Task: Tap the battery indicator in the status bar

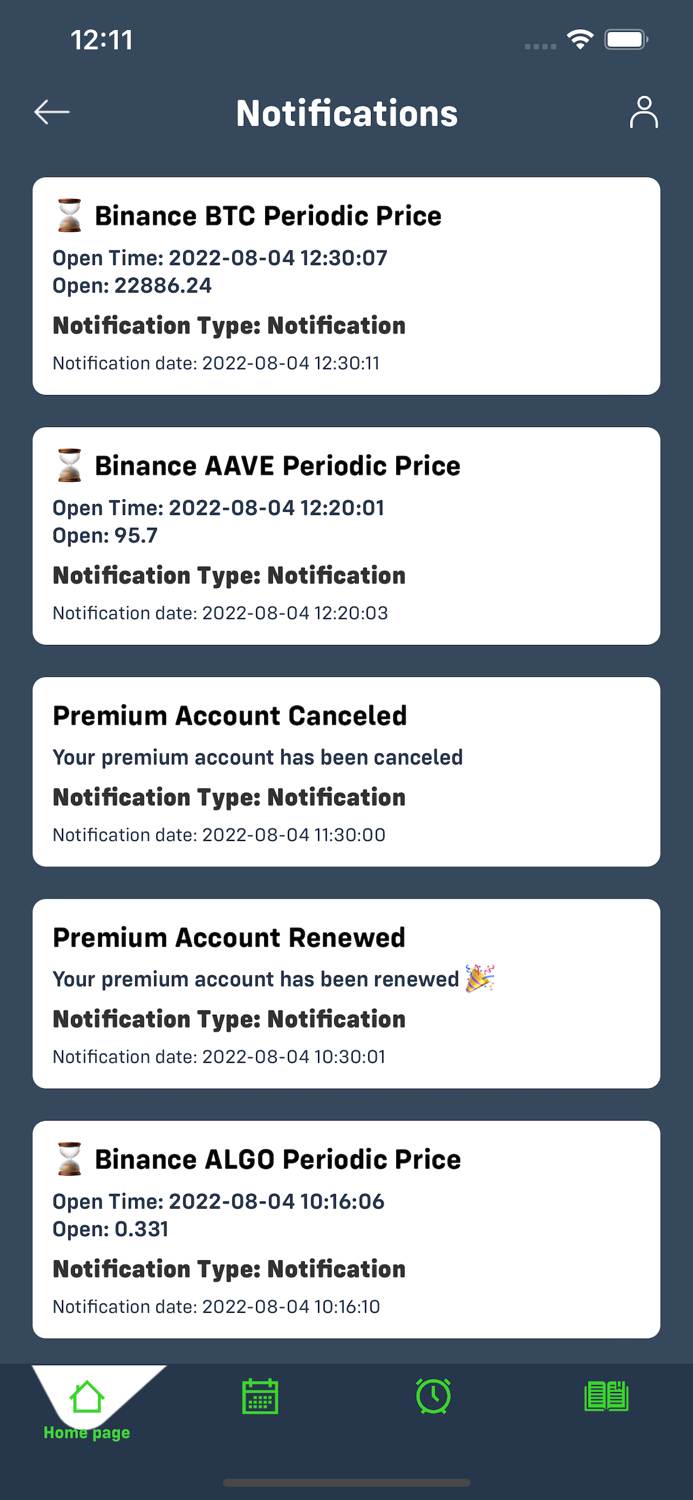Action: pyautogui.click(x=628, y=40)
